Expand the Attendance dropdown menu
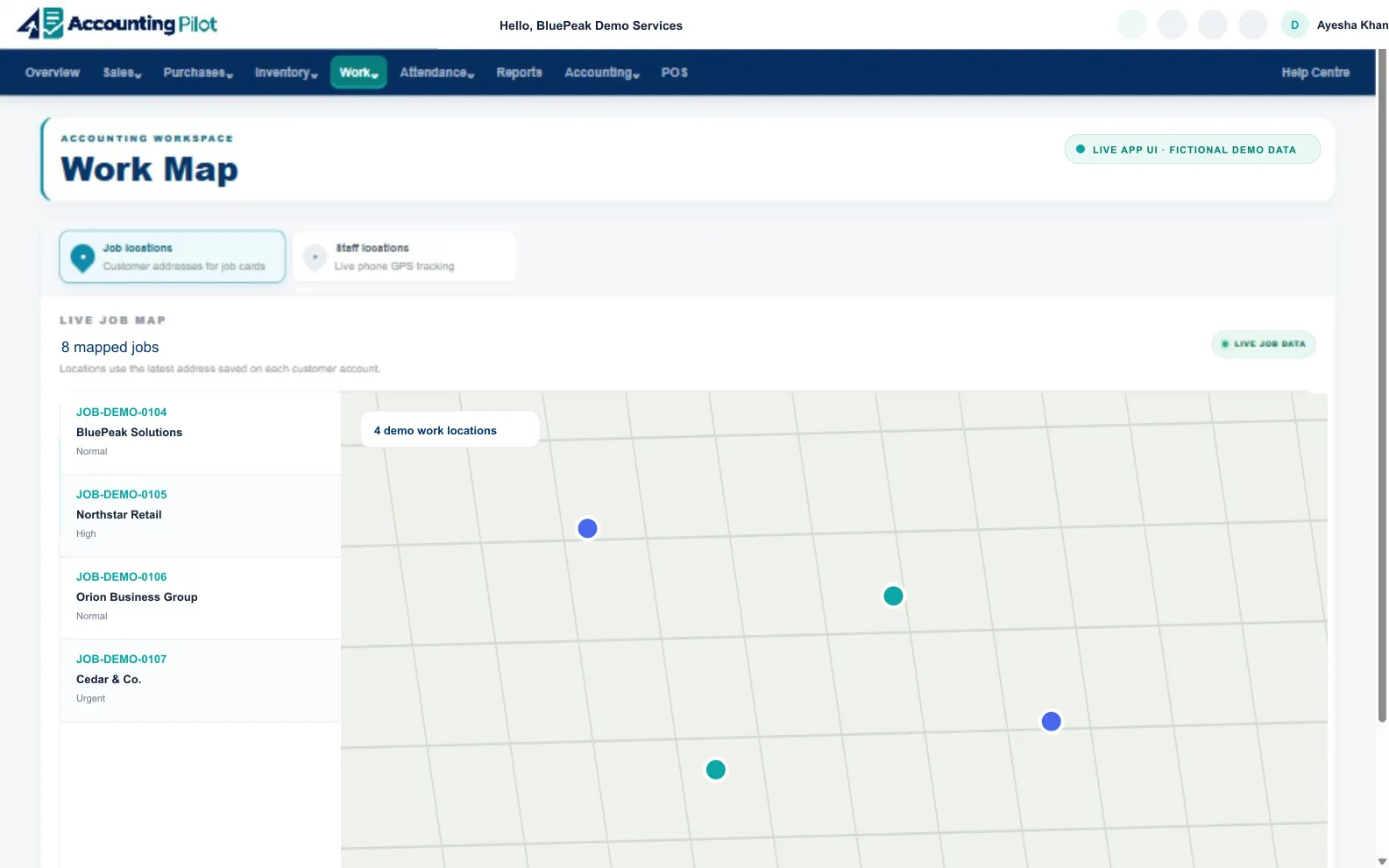The image size is (1389, 868). 436,73
